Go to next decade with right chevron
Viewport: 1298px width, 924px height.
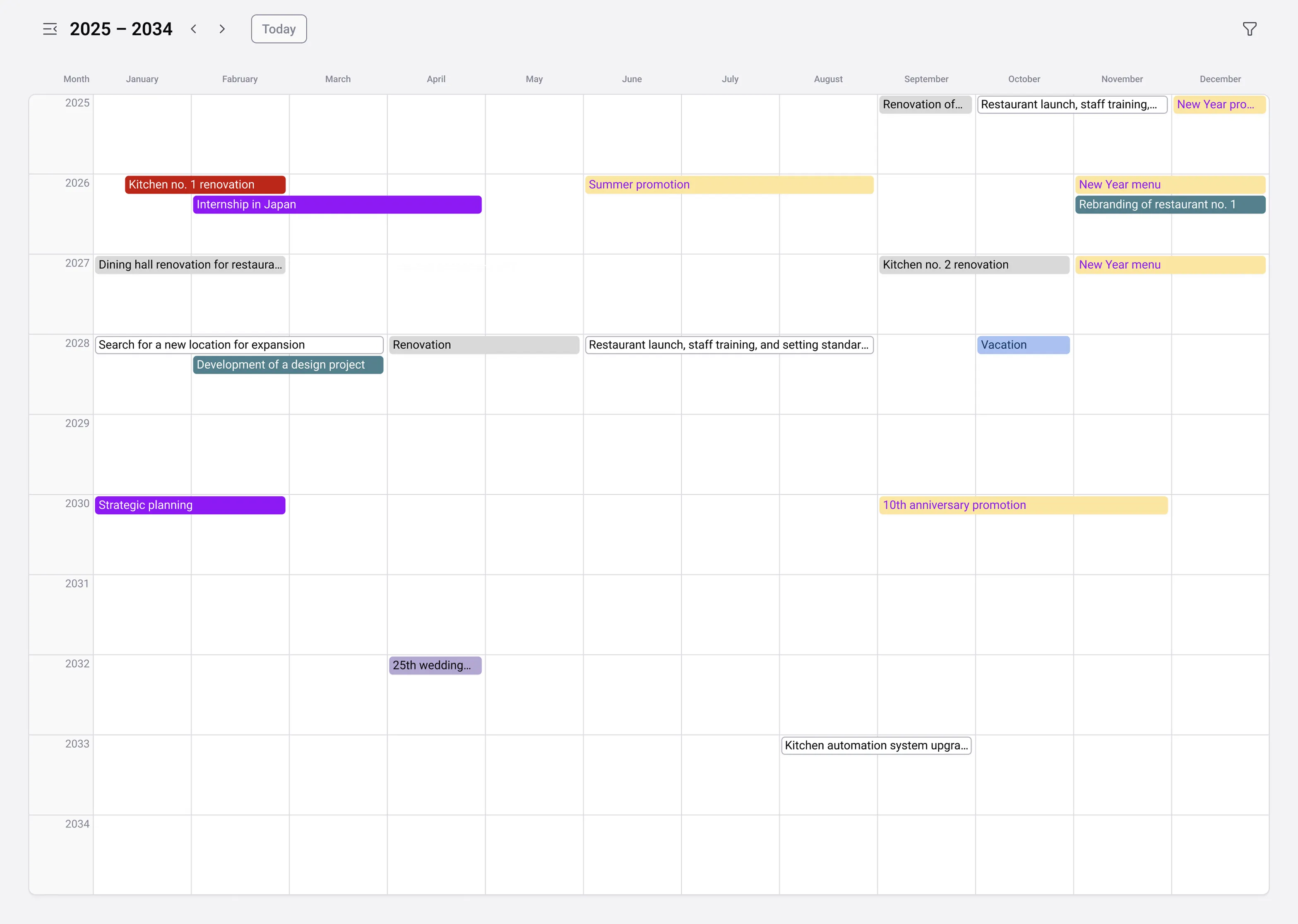point(222,29)
